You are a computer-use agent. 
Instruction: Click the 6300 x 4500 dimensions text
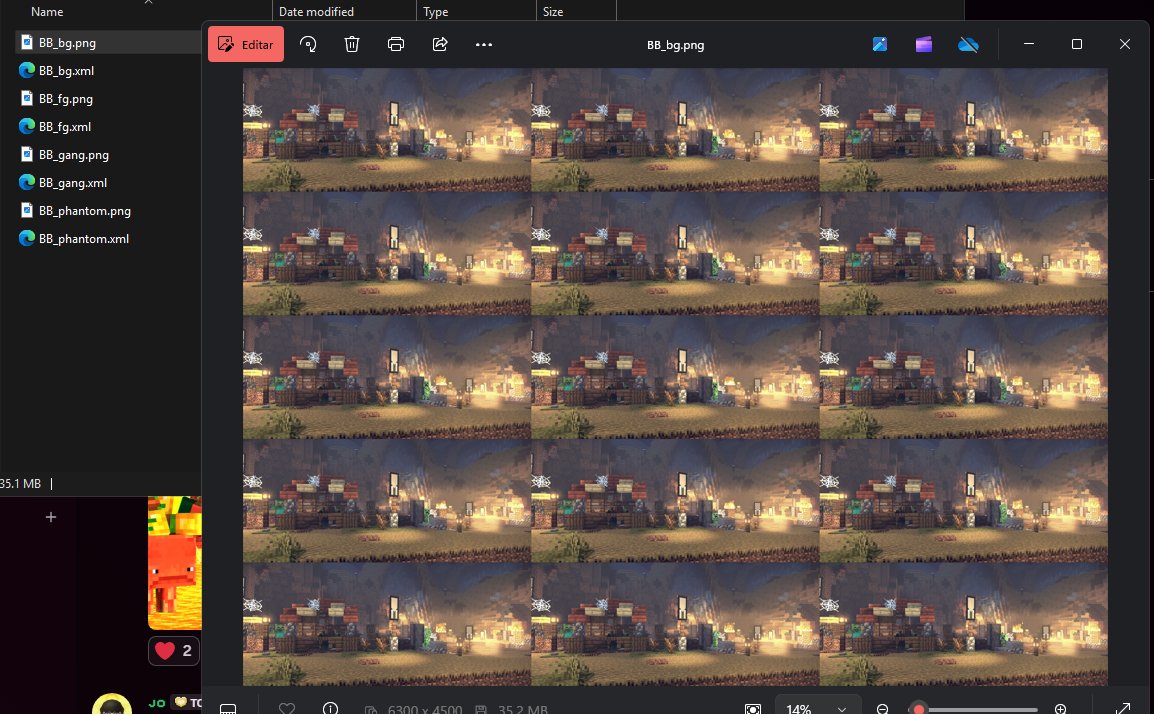coord(425,710)
